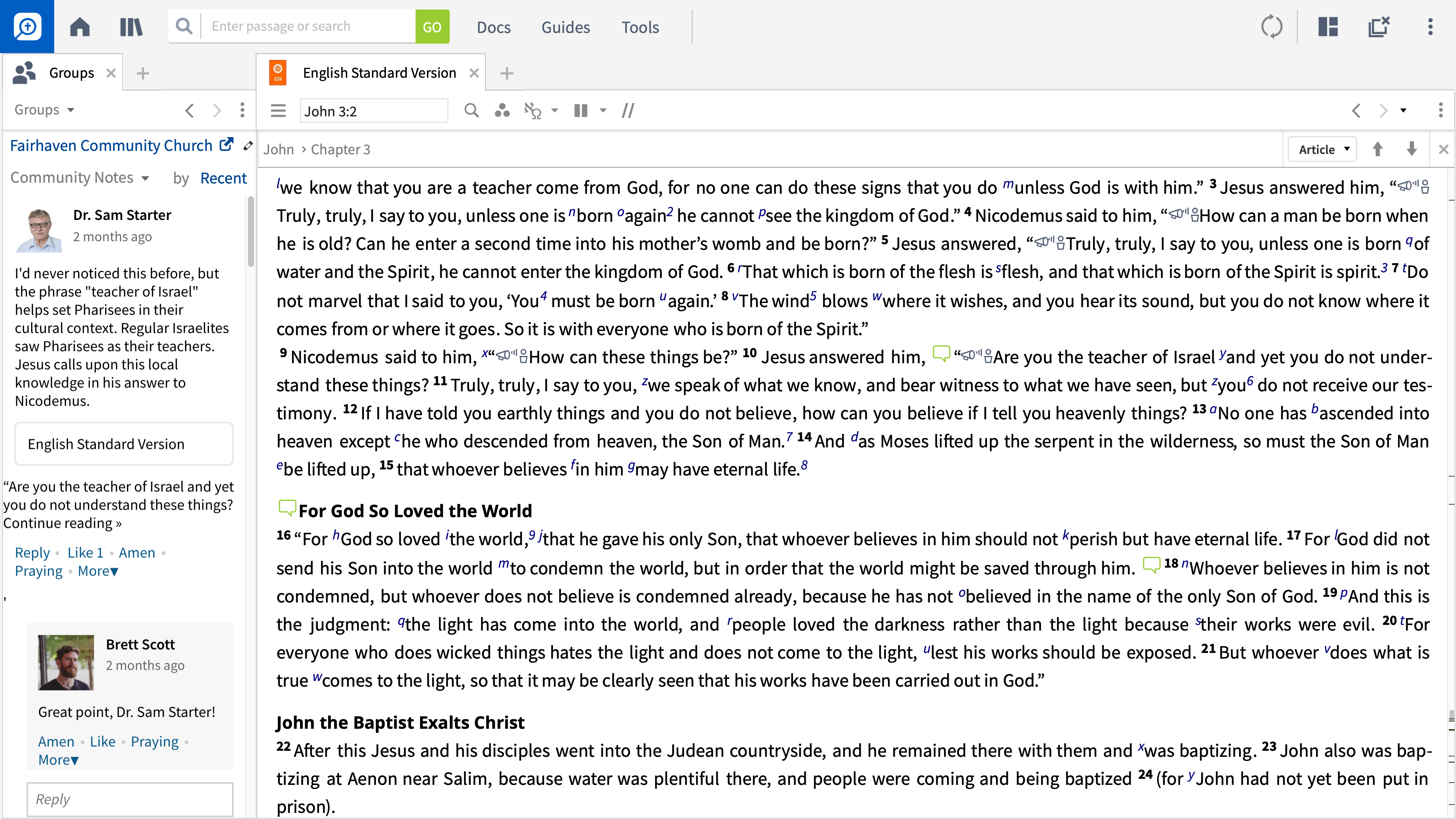Click the Chapter 3 breadcrumb
The image size is (1456, 819).
click(340, 149)
